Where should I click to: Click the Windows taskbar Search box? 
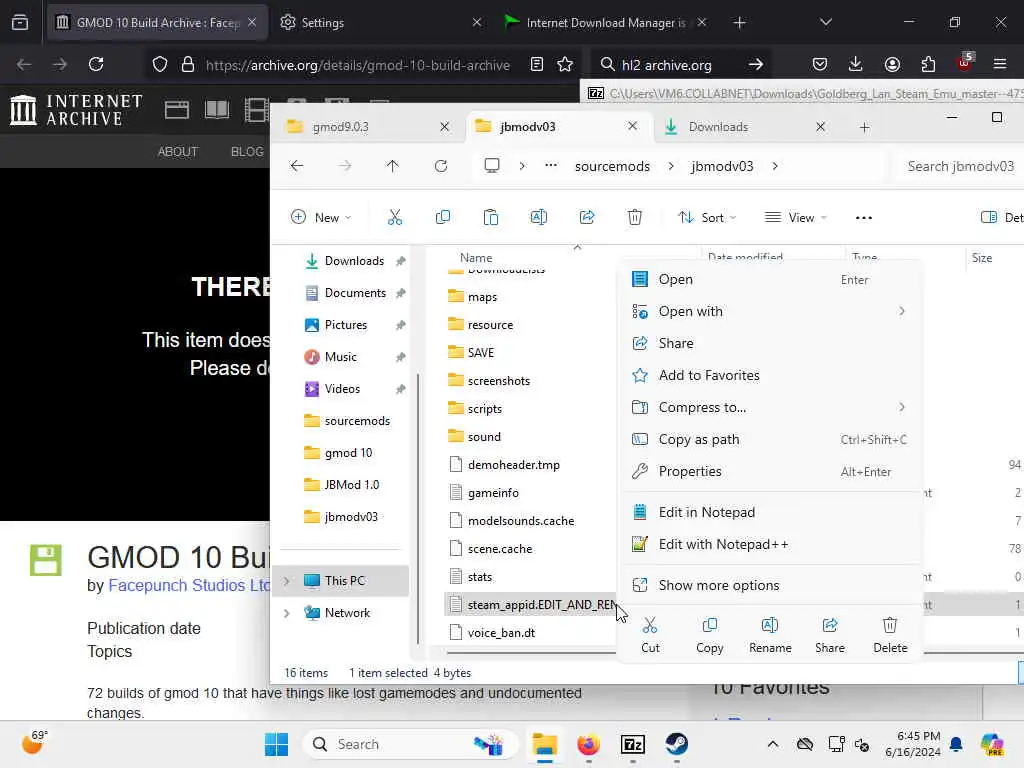tap(410, 744)
